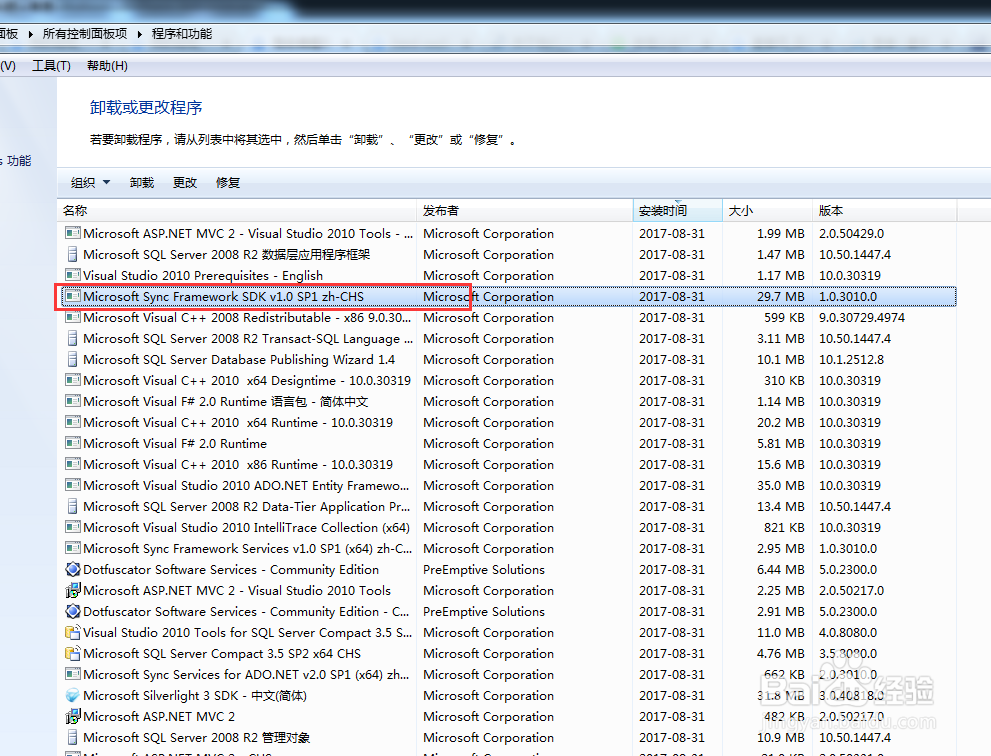Image resolution: width=991 pixels, height=756 pixels.
Task: Open the 工具(T) menu
Action: point(51,66)
